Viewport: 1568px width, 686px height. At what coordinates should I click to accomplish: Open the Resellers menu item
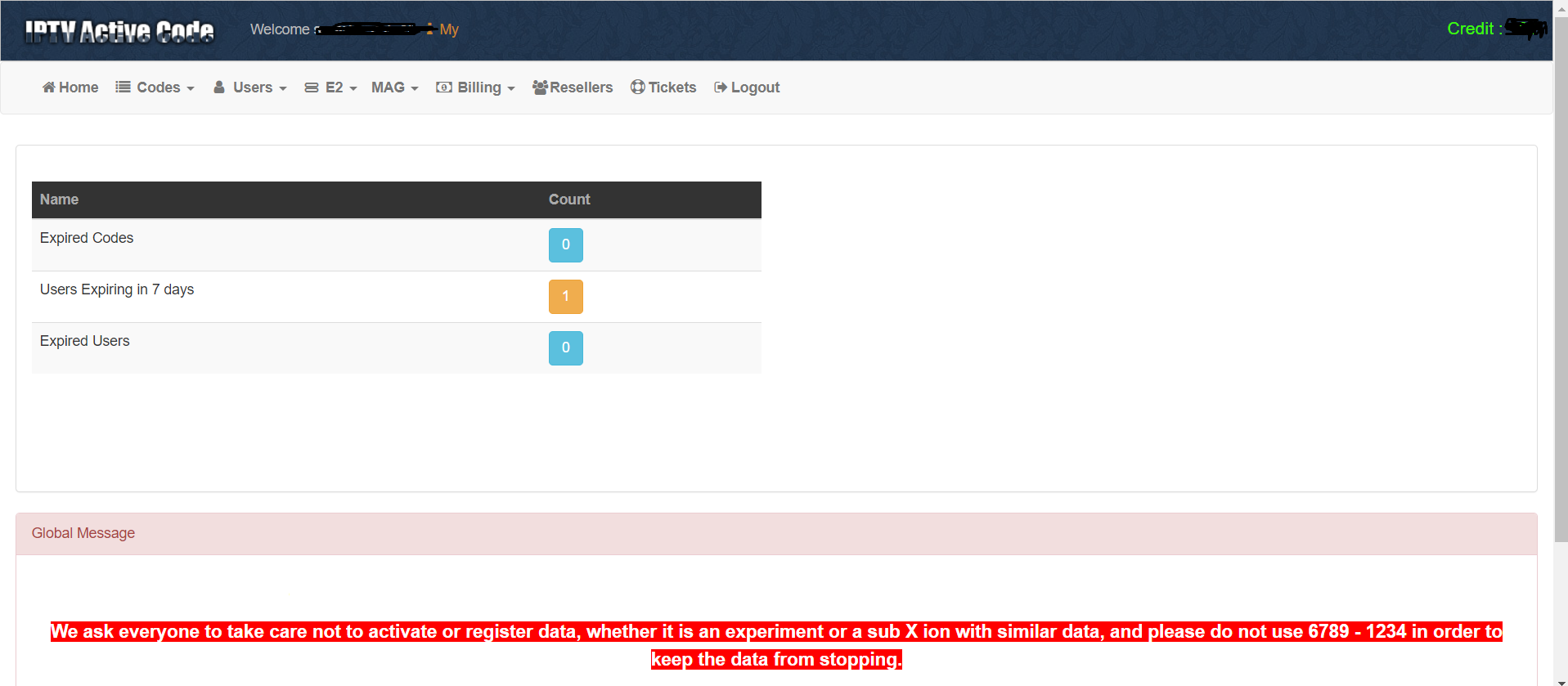click(x=581, y=87)
